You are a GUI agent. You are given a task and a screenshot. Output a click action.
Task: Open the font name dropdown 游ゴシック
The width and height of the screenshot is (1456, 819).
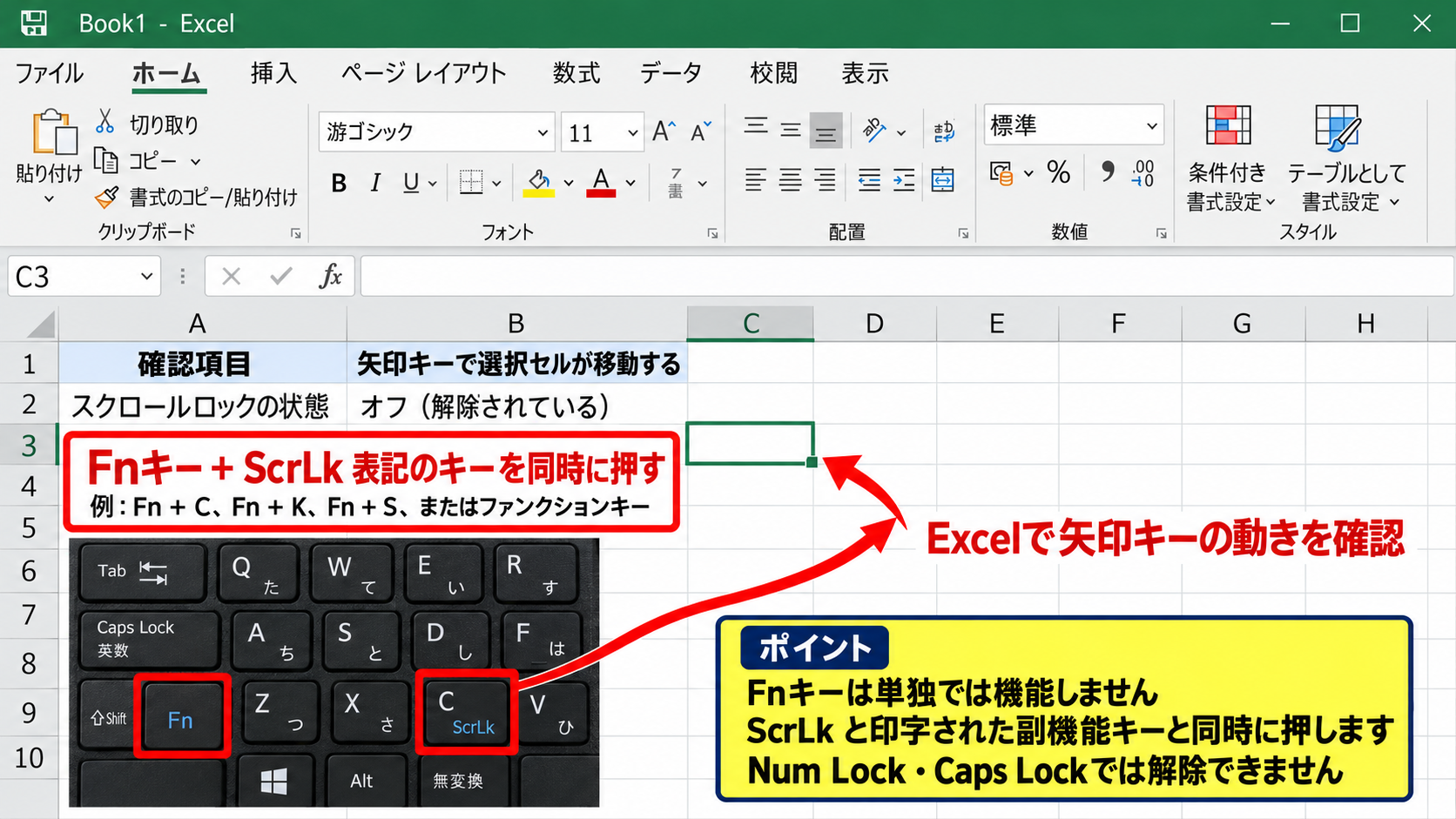pos(543,133)
